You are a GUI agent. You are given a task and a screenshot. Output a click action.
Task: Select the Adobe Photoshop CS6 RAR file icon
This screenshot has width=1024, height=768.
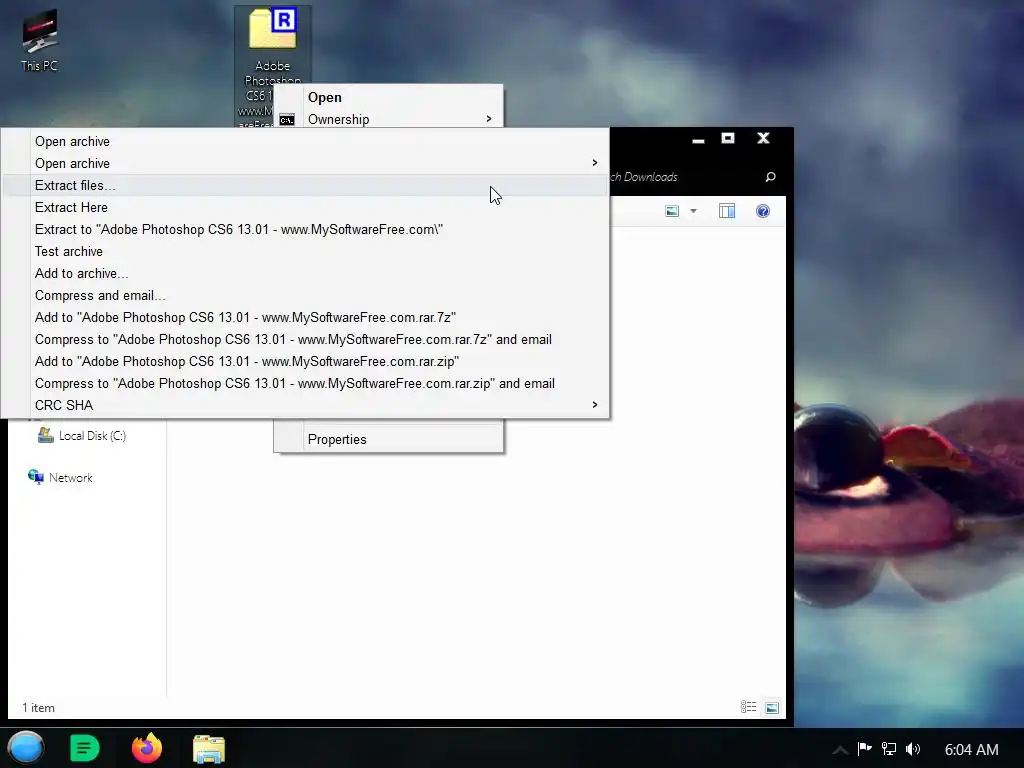272,29
